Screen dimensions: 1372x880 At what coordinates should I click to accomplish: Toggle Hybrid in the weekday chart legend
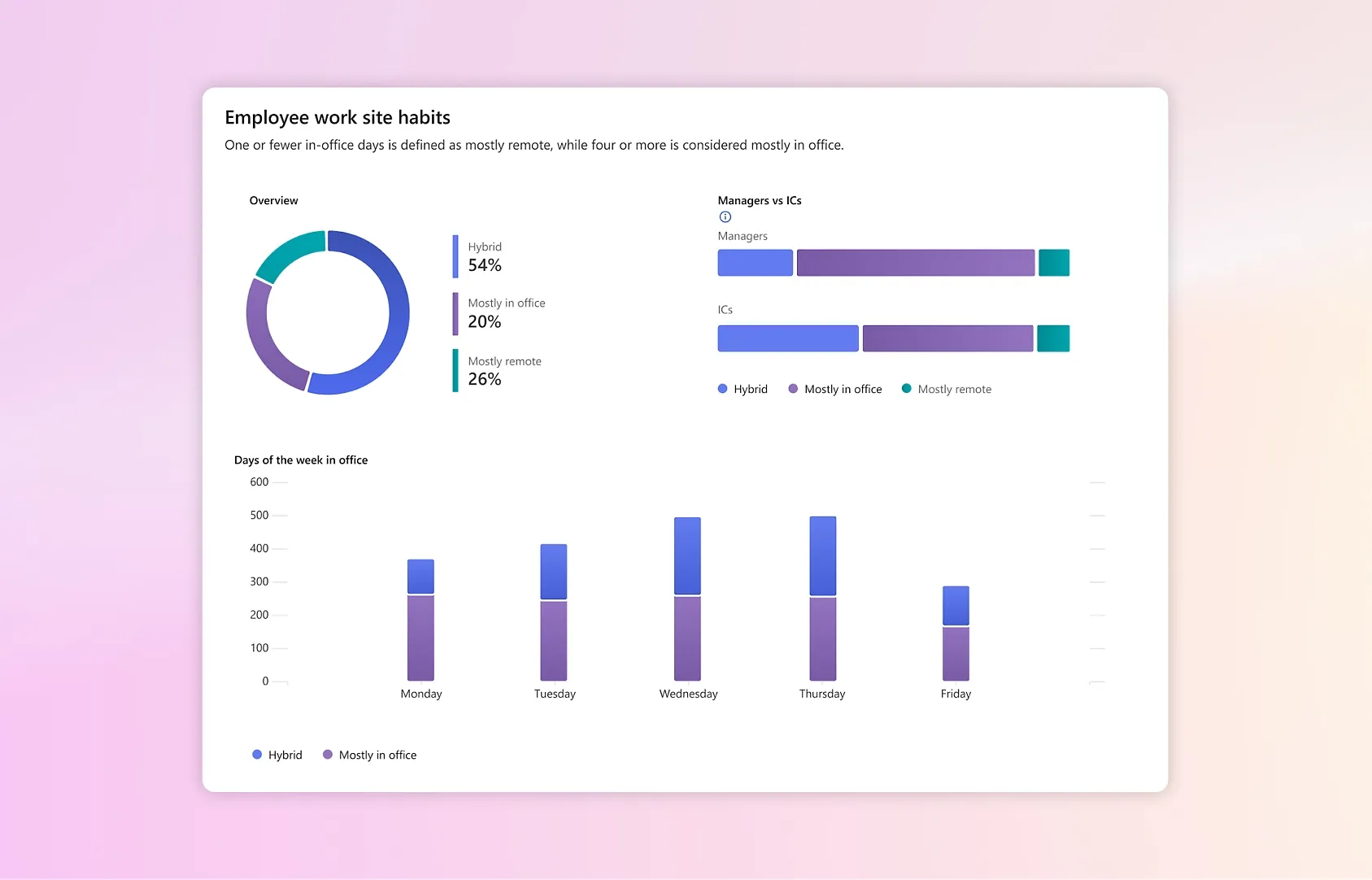coord(277,755)
